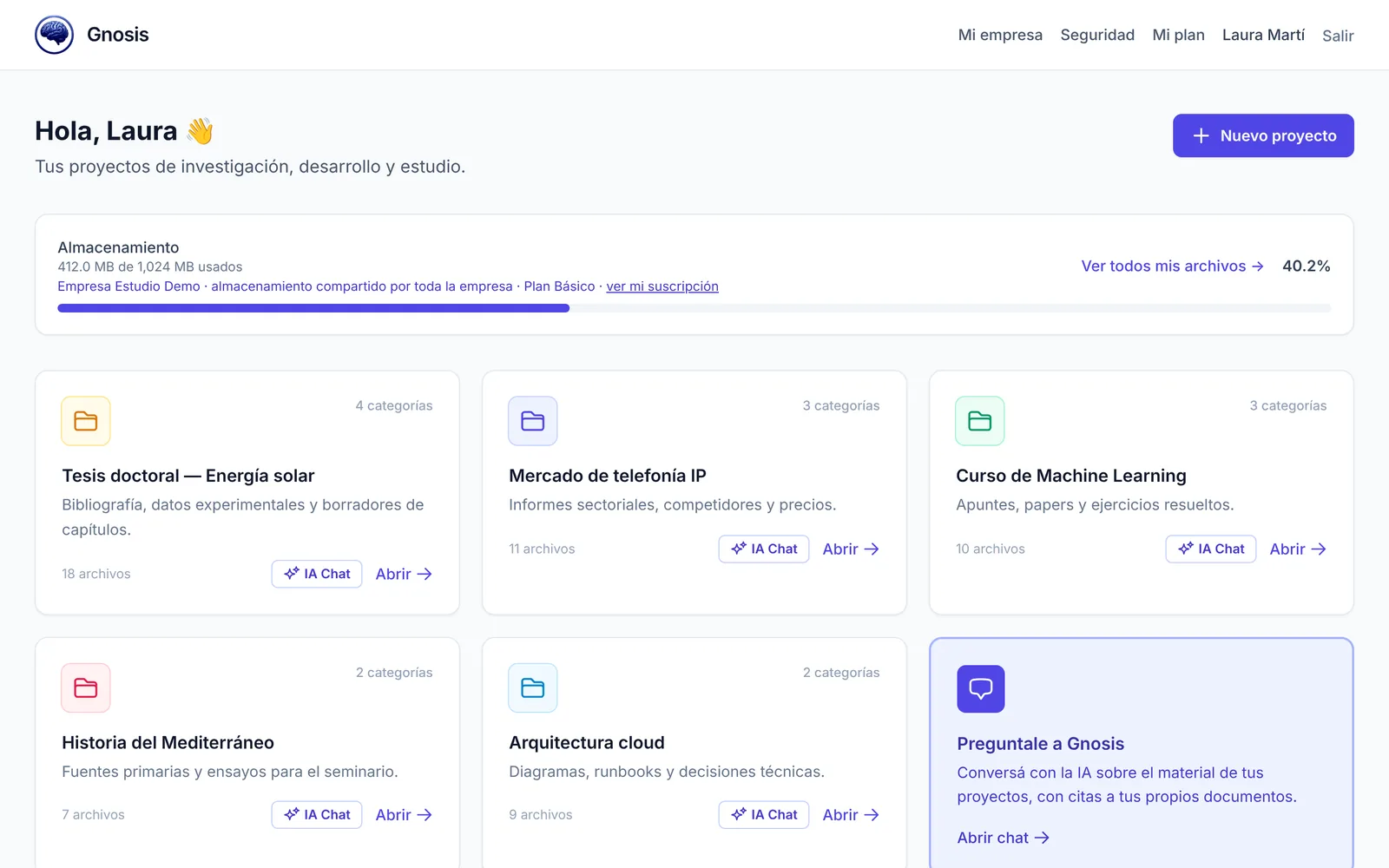Click the '9 archivos' count label
The width and height of the screenshot is (1389, 868).
pos(541,815)
